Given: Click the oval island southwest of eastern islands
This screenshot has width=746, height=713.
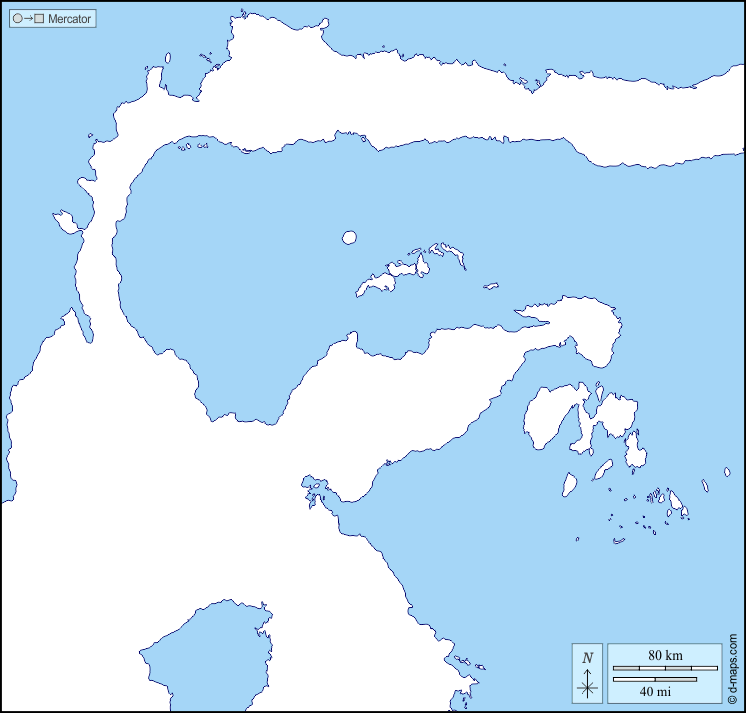Looking at the screenshot, I should click(x=569, y=484).
